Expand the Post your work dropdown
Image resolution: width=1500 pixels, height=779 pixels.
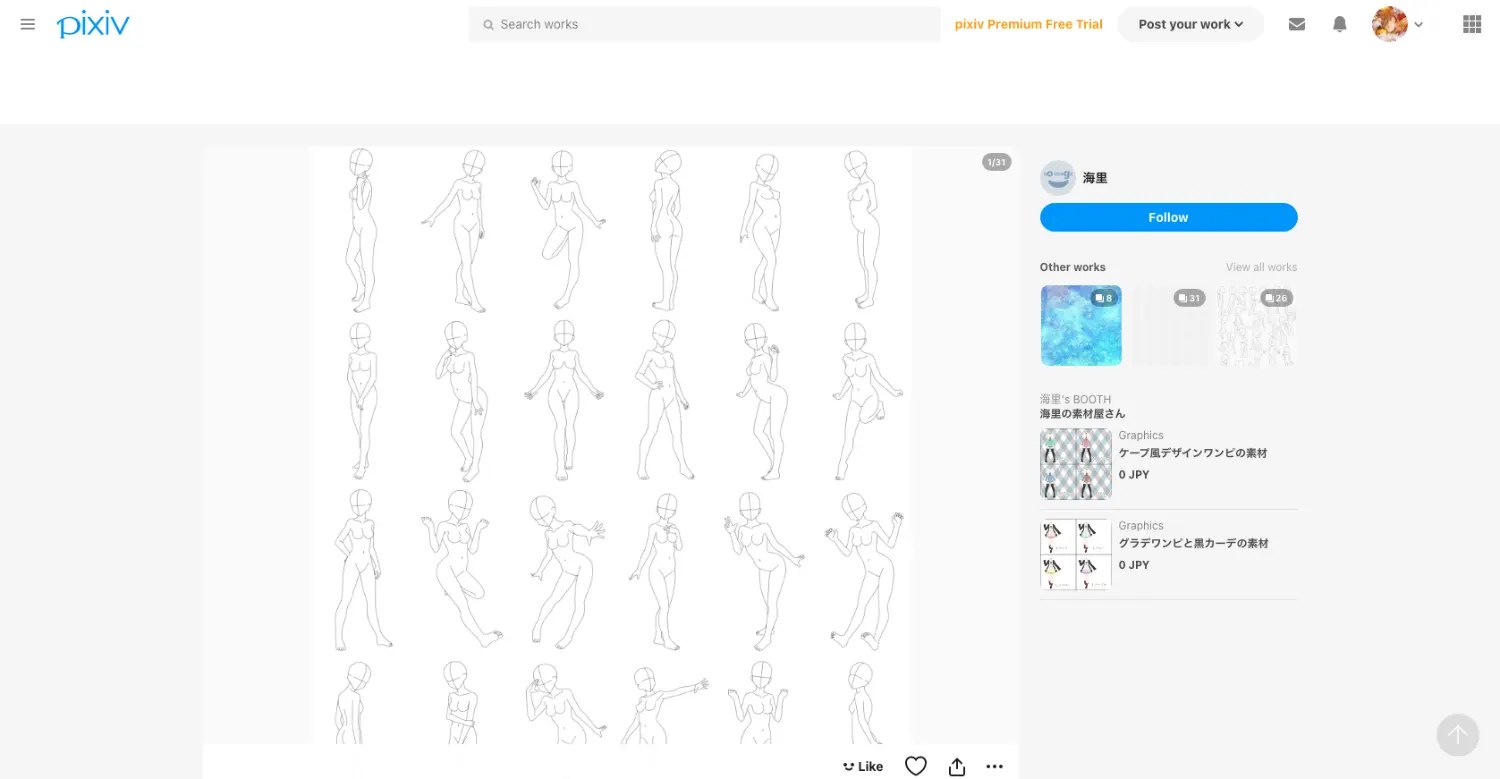[1191, 24]
